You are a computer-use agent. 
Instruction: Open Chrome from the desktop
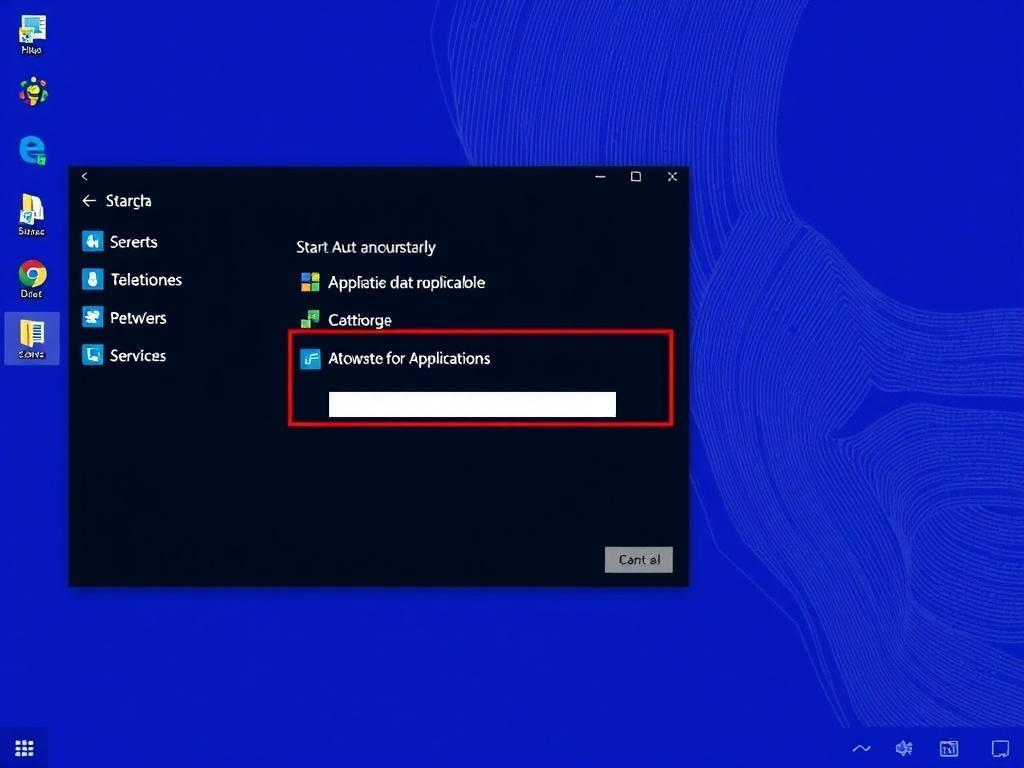pyautogui.click(x=32, y=274)
